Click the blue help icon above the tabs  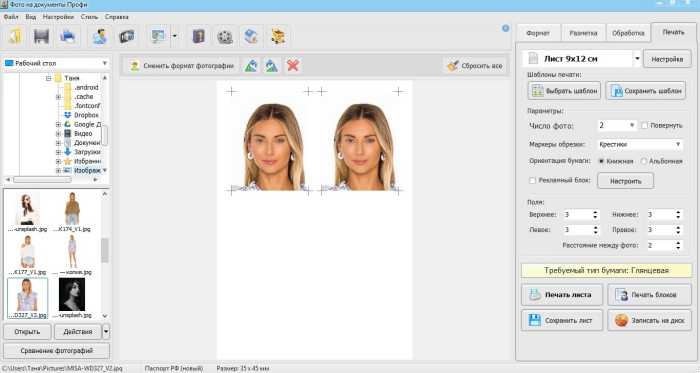coord(505,28)
